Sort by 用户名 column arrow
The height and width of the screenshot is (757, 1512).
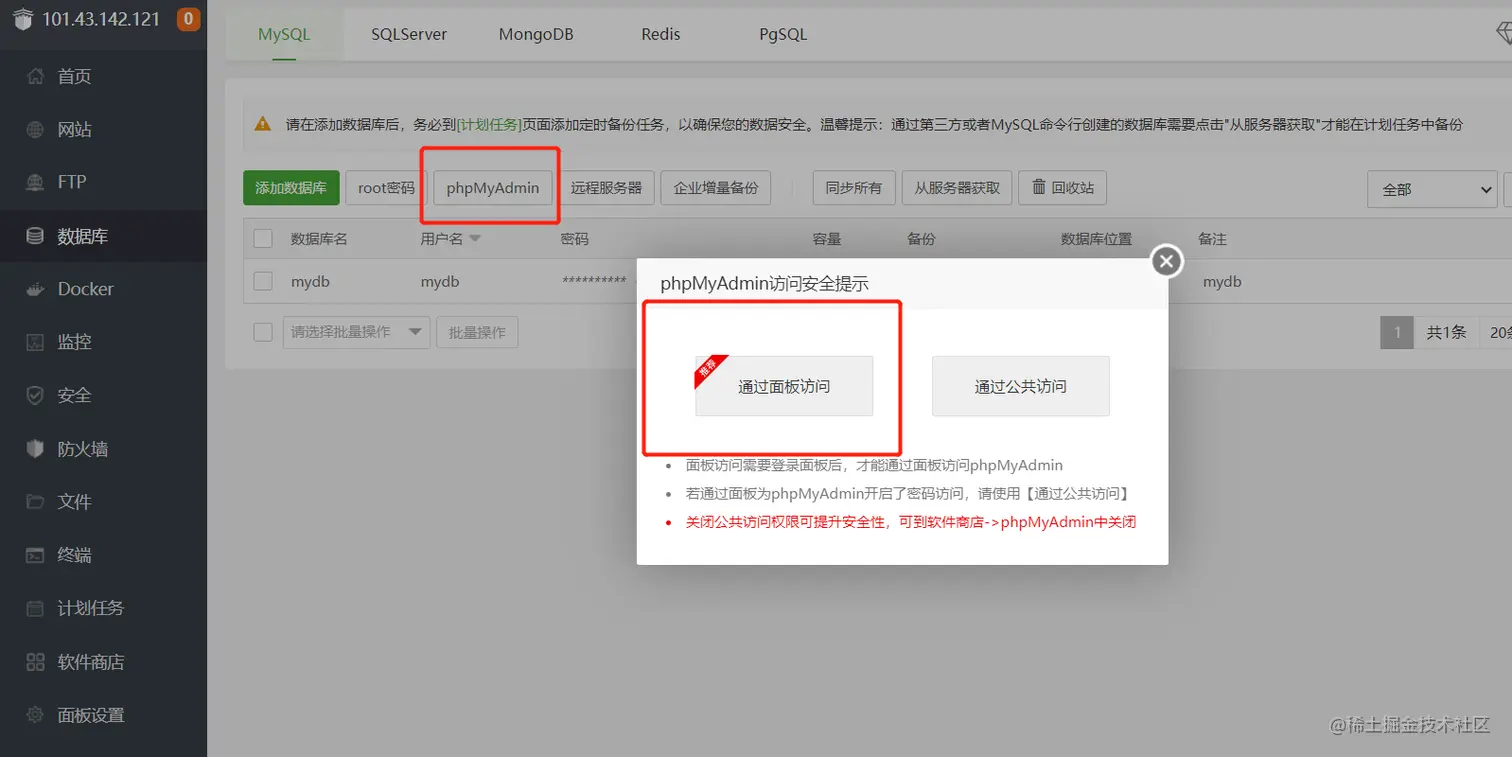(475, 239)
